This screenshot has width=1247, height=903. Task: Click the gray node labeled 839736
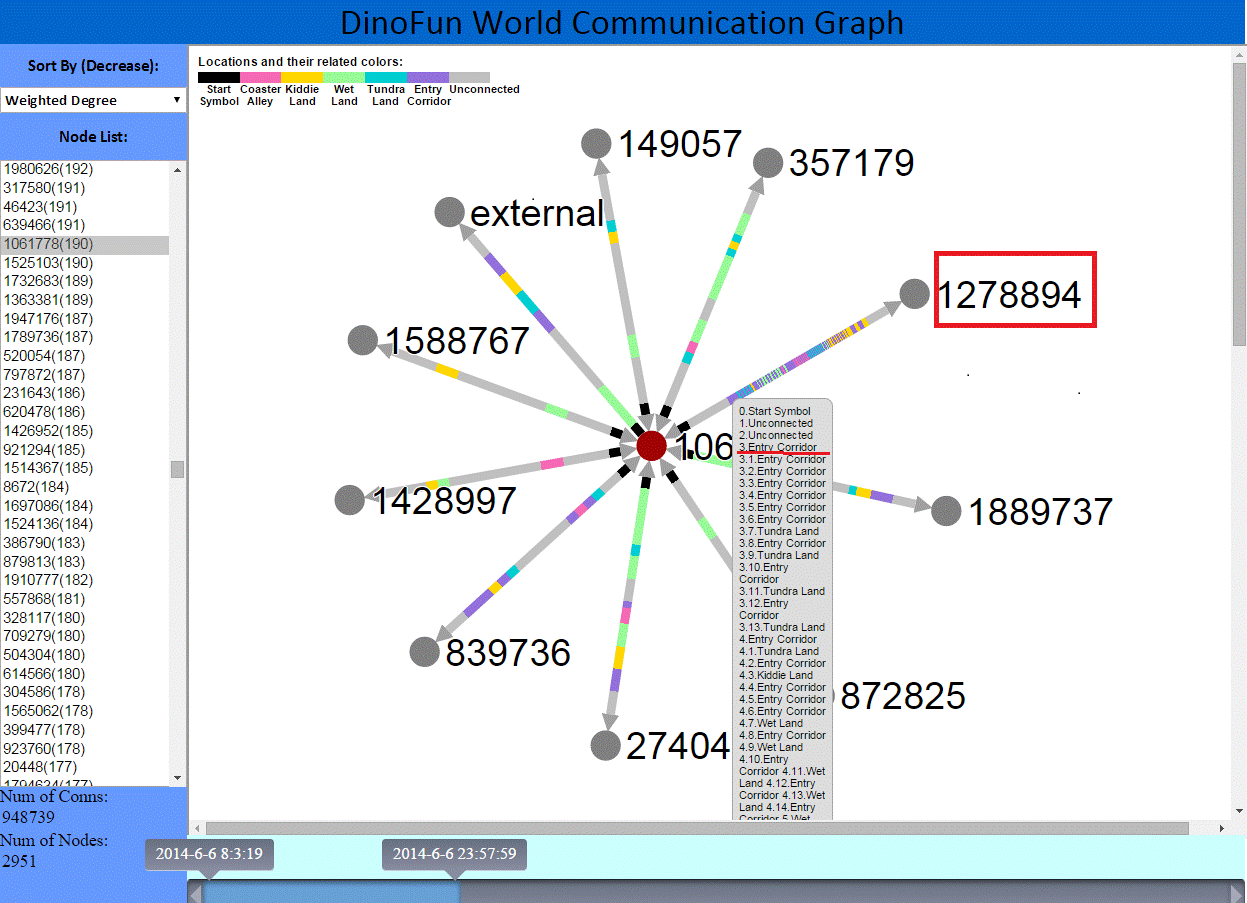[x=424, y=651]
